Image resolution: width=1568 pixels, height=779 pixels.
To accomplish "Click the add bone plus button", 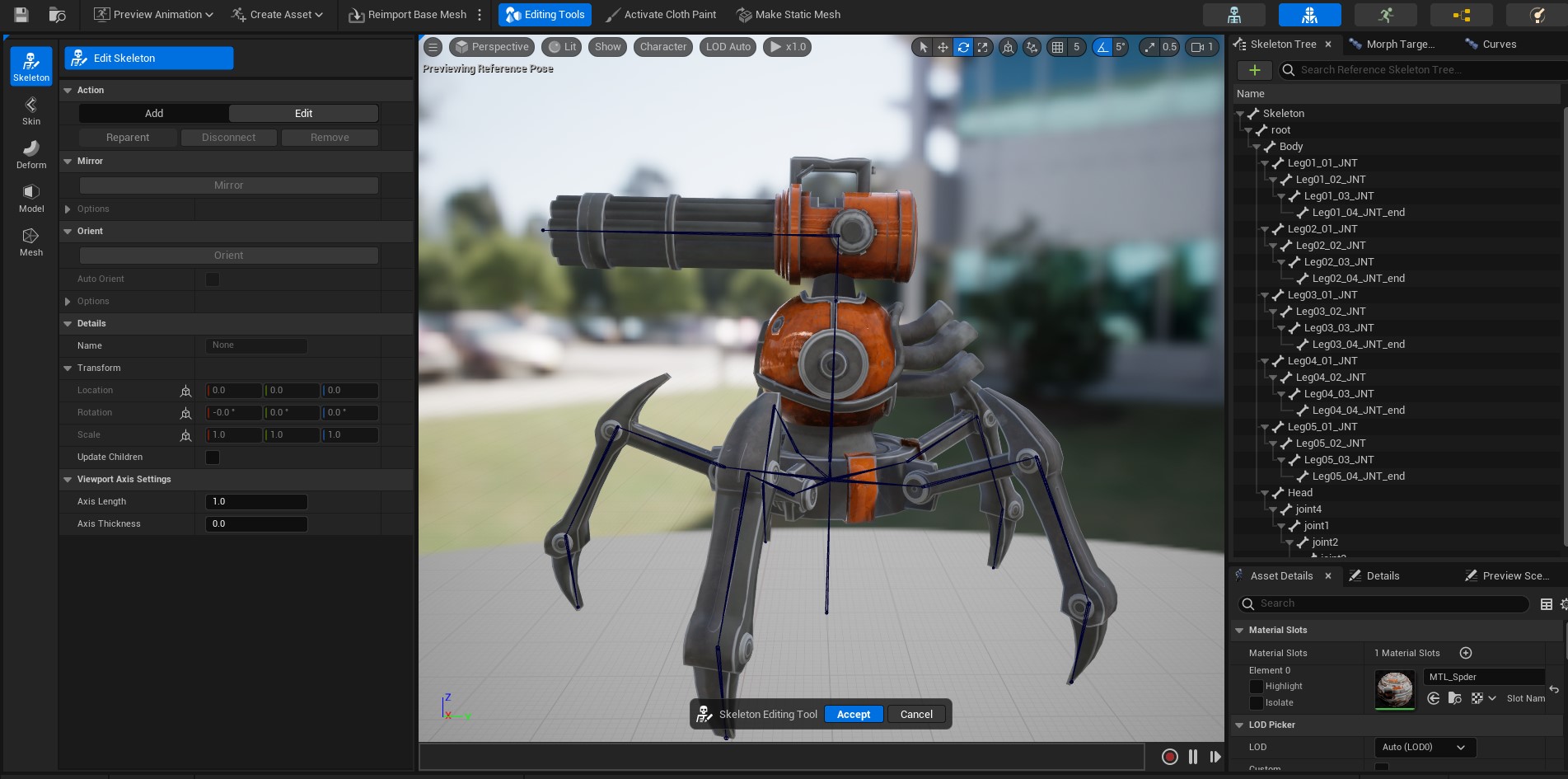I will click(x=1254, y=70).
